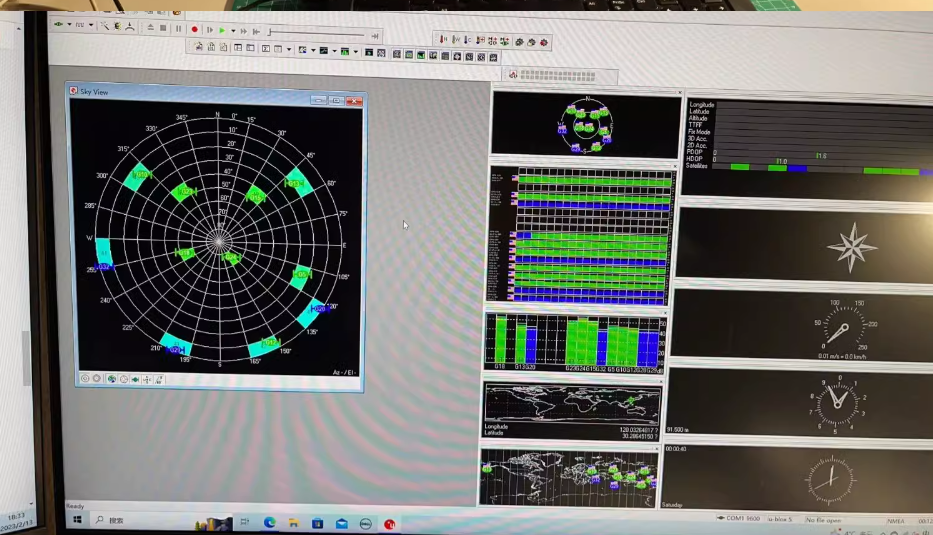Toggle the green satellite icon in Sky View toolbar

pos(136,379)
